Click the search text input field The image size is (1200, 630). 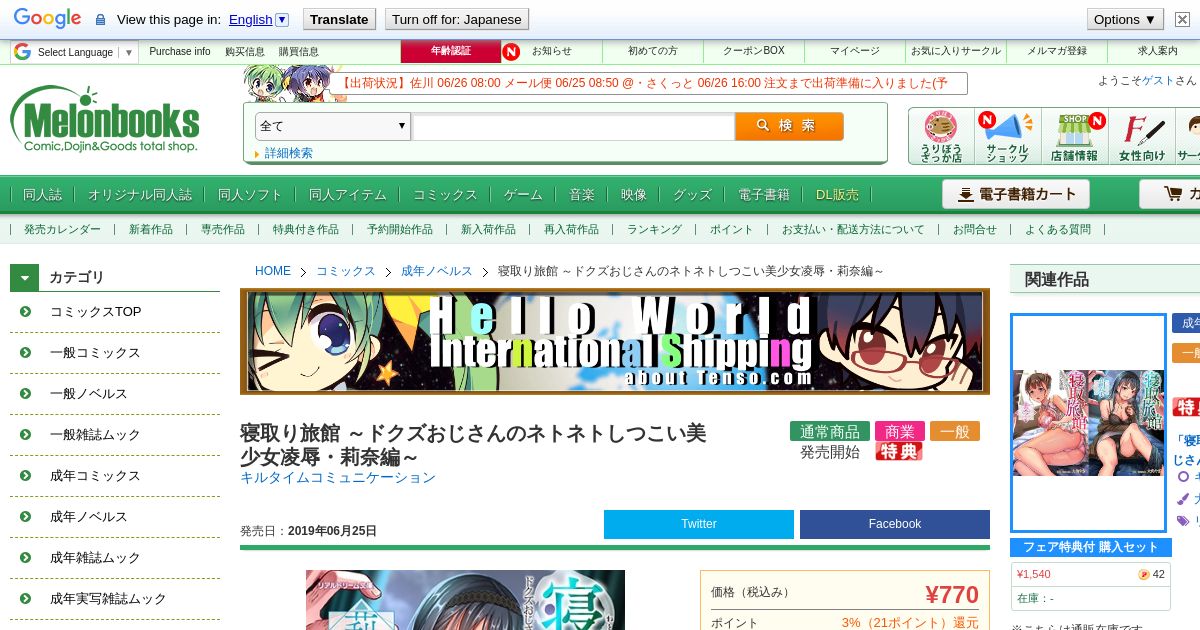coord(574,126)
